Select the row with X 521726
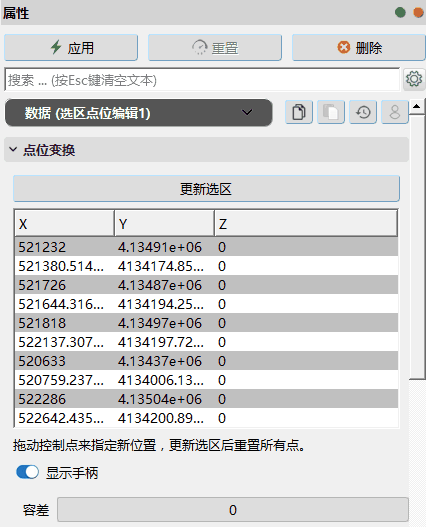This screenshot has width=426, height=527. point(206,285)
